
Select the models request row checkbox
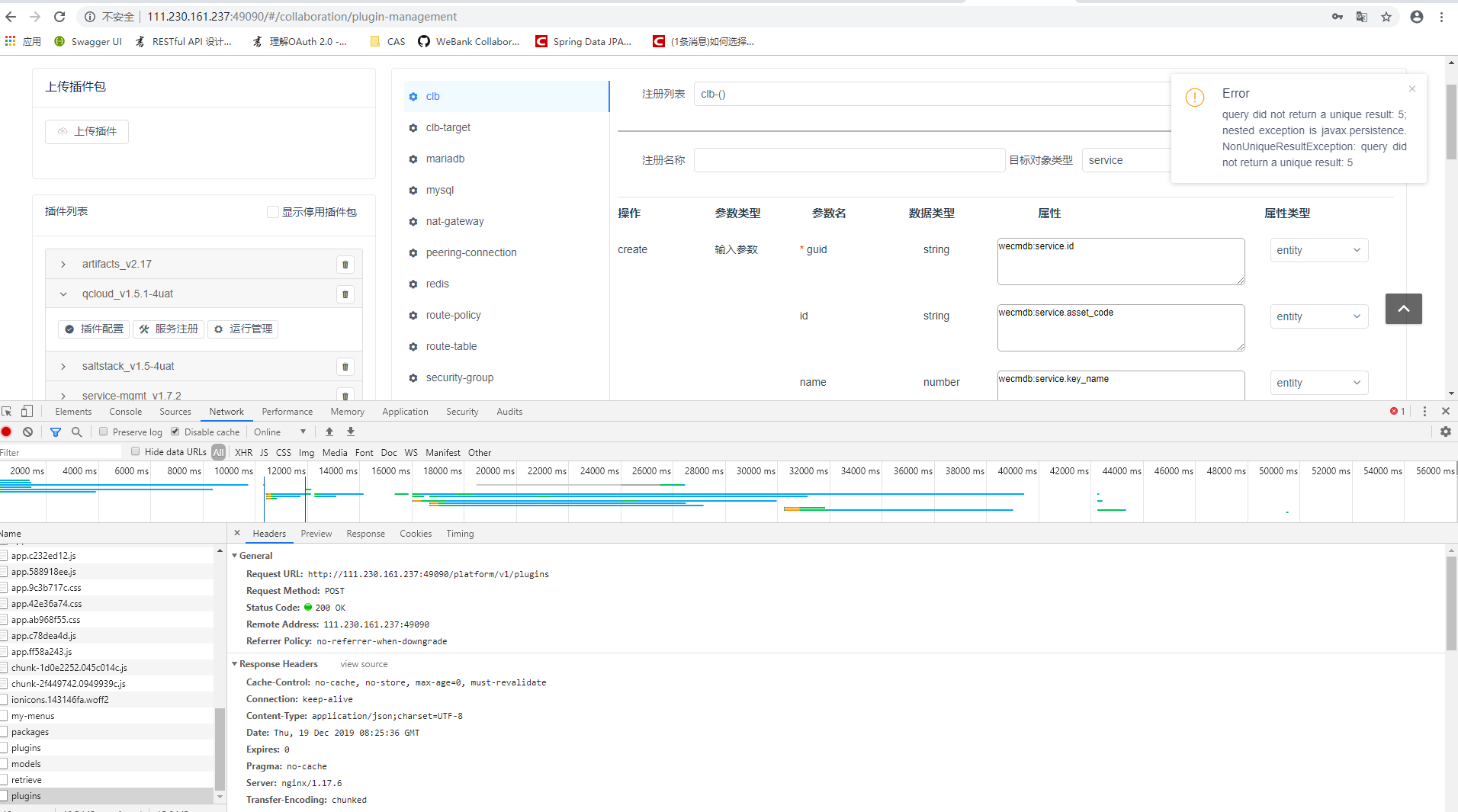coord(4,764)
